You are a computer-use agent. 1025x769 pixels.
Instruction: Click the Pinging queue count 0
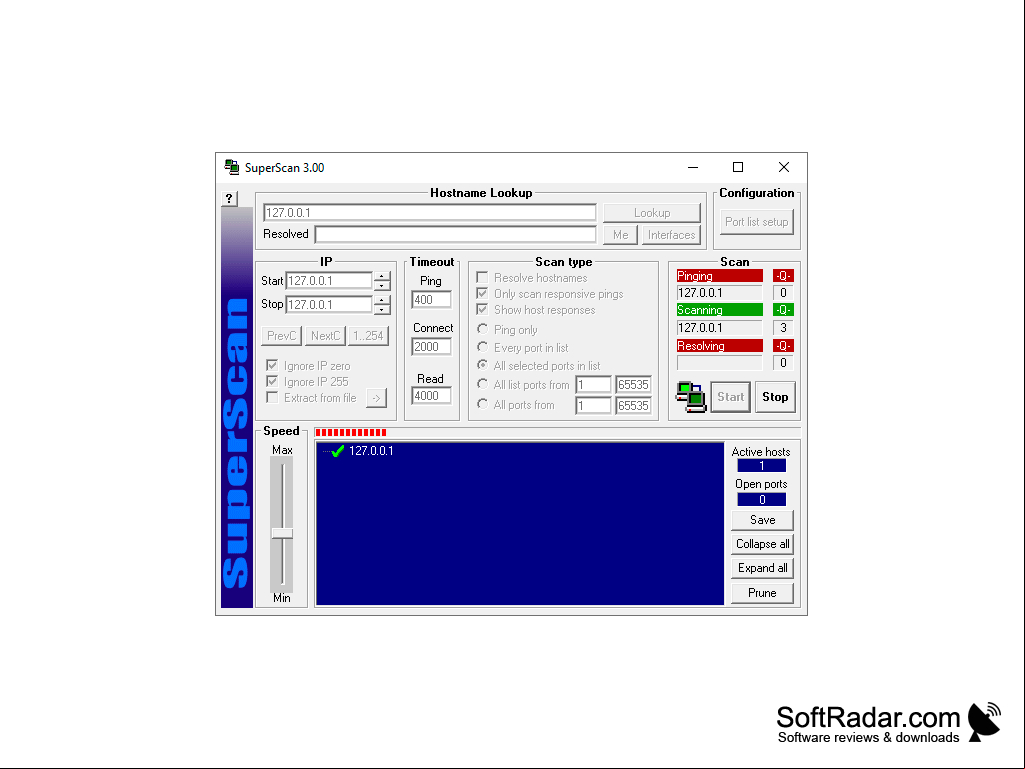click(x=783, y=294)
